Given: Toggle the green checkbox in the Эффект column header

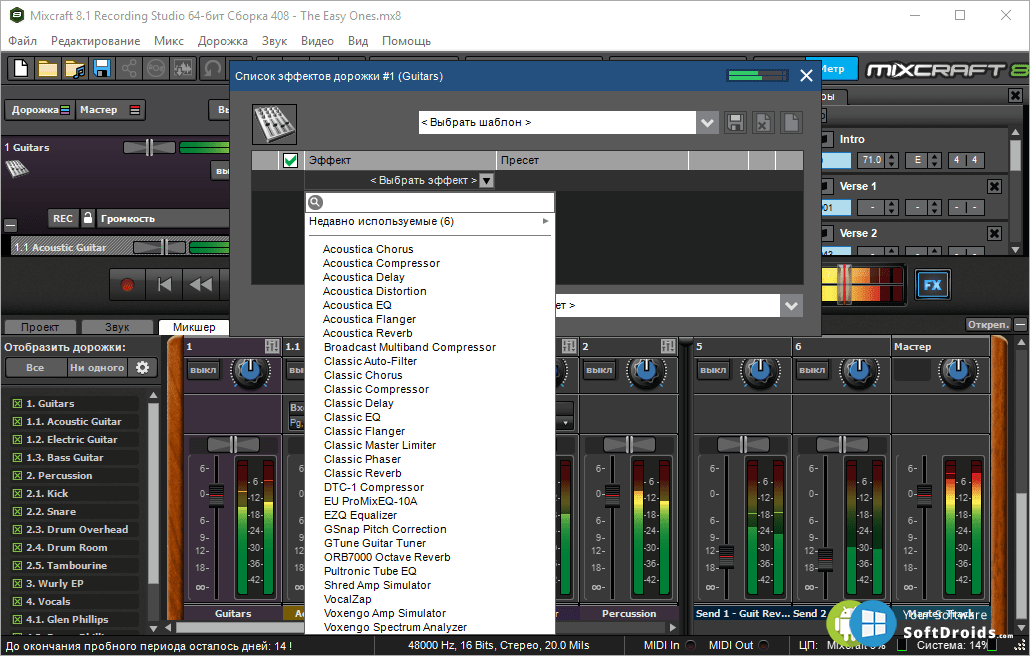Looking at the screenshot, I should 290,160.
